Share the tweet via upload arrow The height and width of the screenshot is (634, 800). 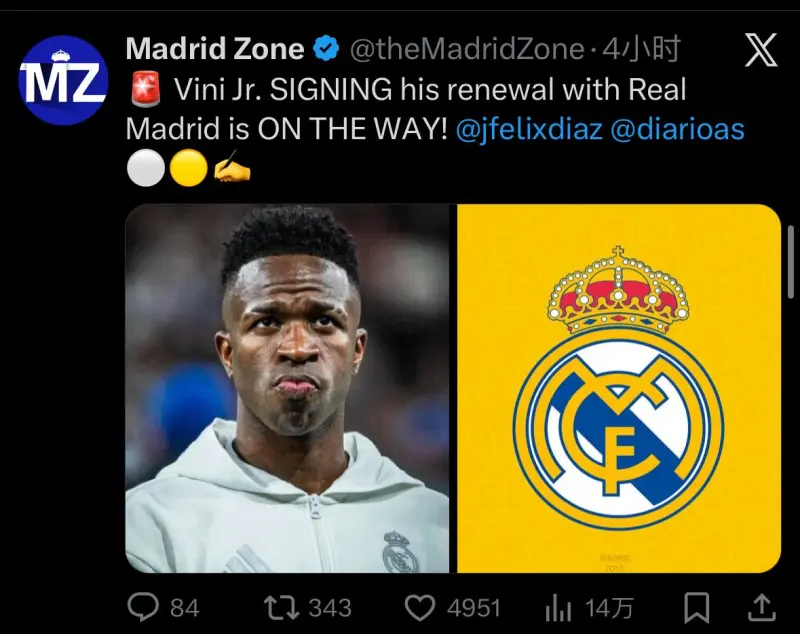[x=762, y=607]
